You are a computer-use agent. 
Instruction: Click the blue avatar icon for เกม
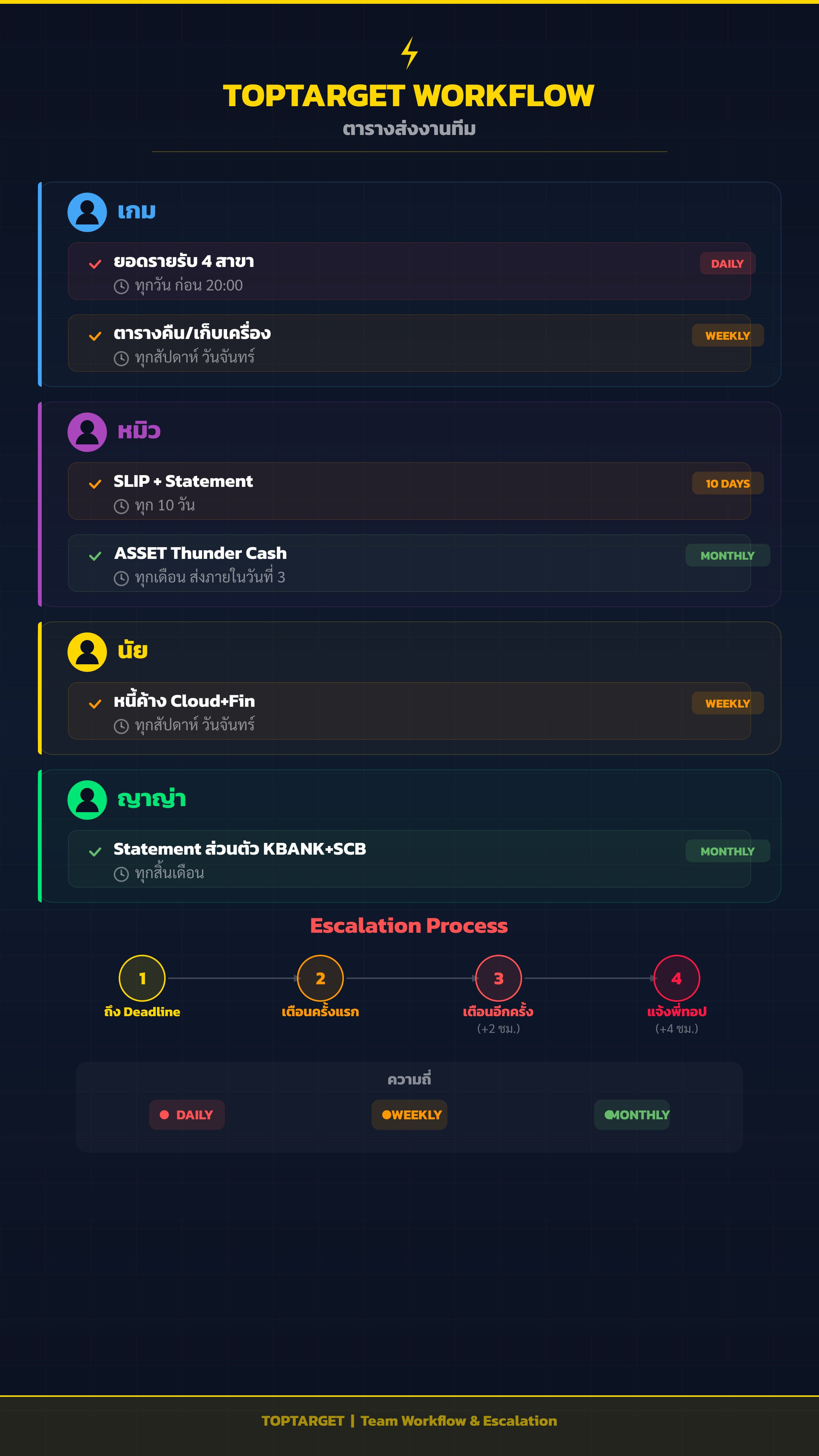pos(87,212)
